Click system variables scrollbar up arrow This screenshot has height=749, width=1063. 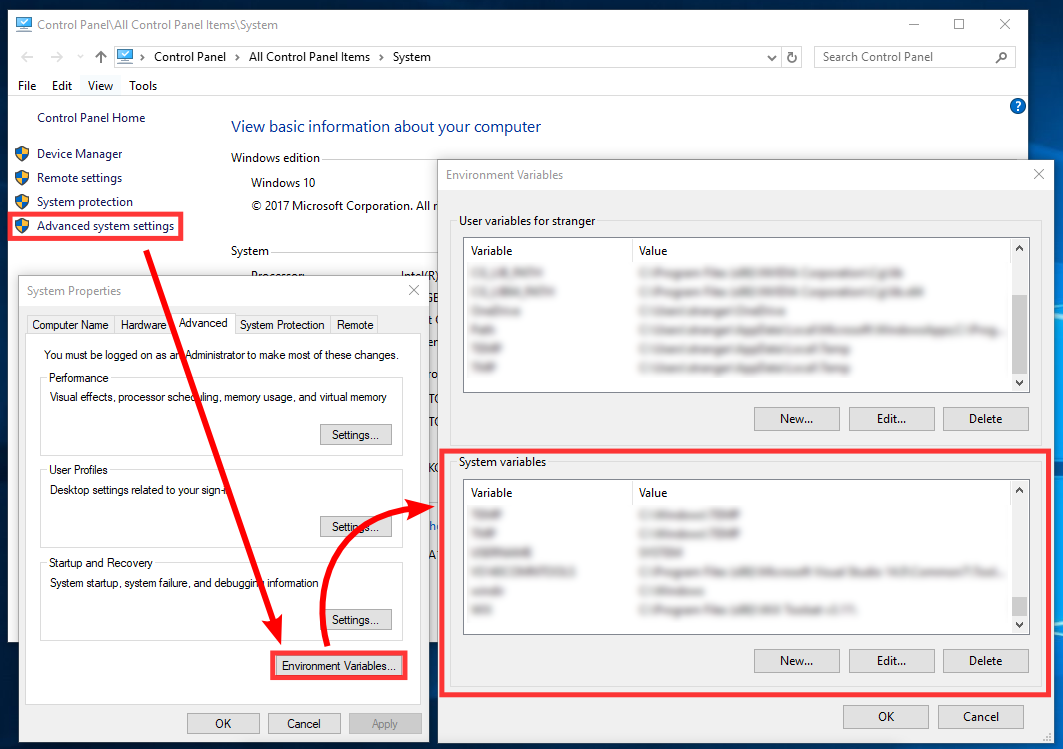[1019, 490]
